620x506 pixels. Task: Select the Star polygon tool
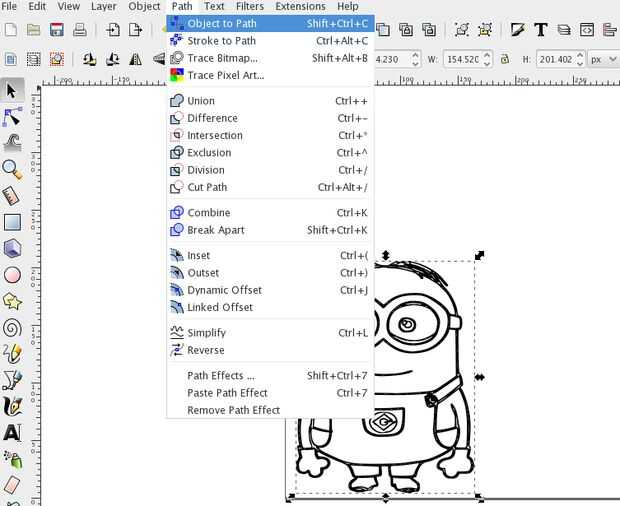pyautogui.click(x=12, y=302)
